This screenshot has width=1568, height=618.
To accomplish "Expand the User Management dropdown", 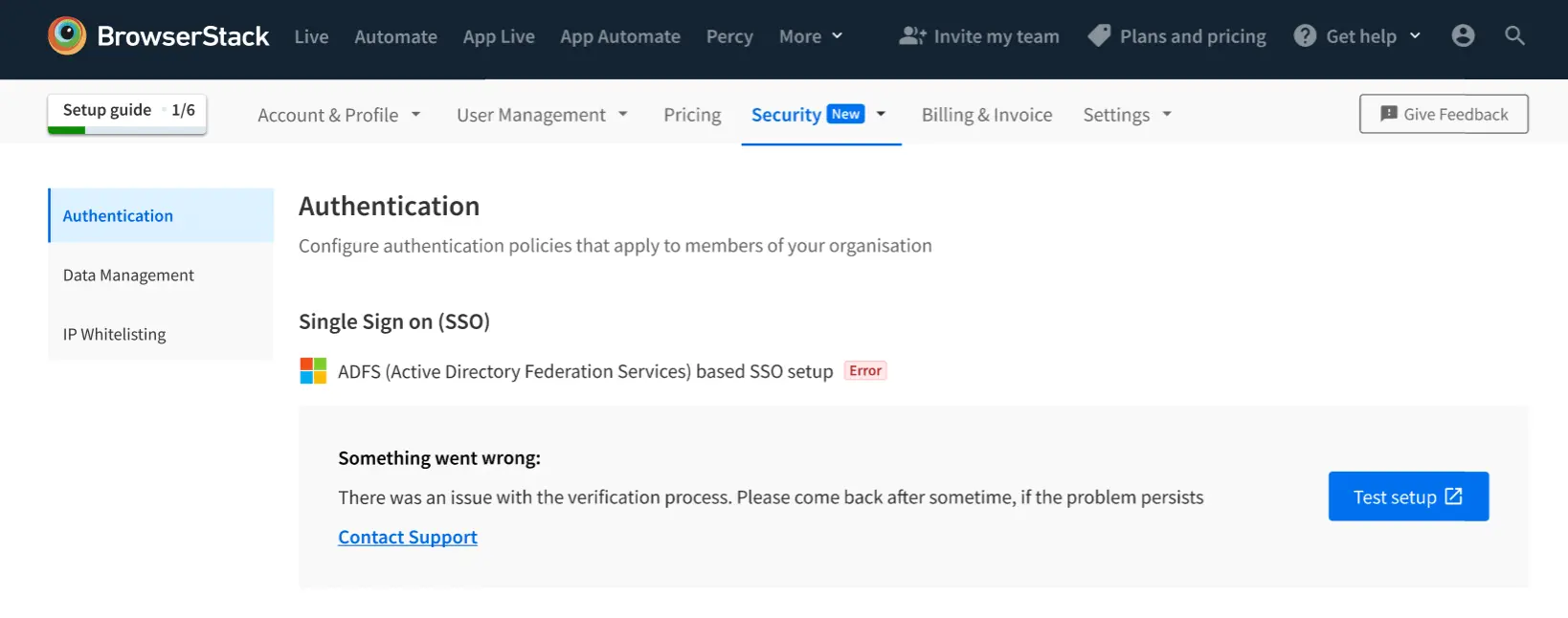I will click(x=542, y=115).
